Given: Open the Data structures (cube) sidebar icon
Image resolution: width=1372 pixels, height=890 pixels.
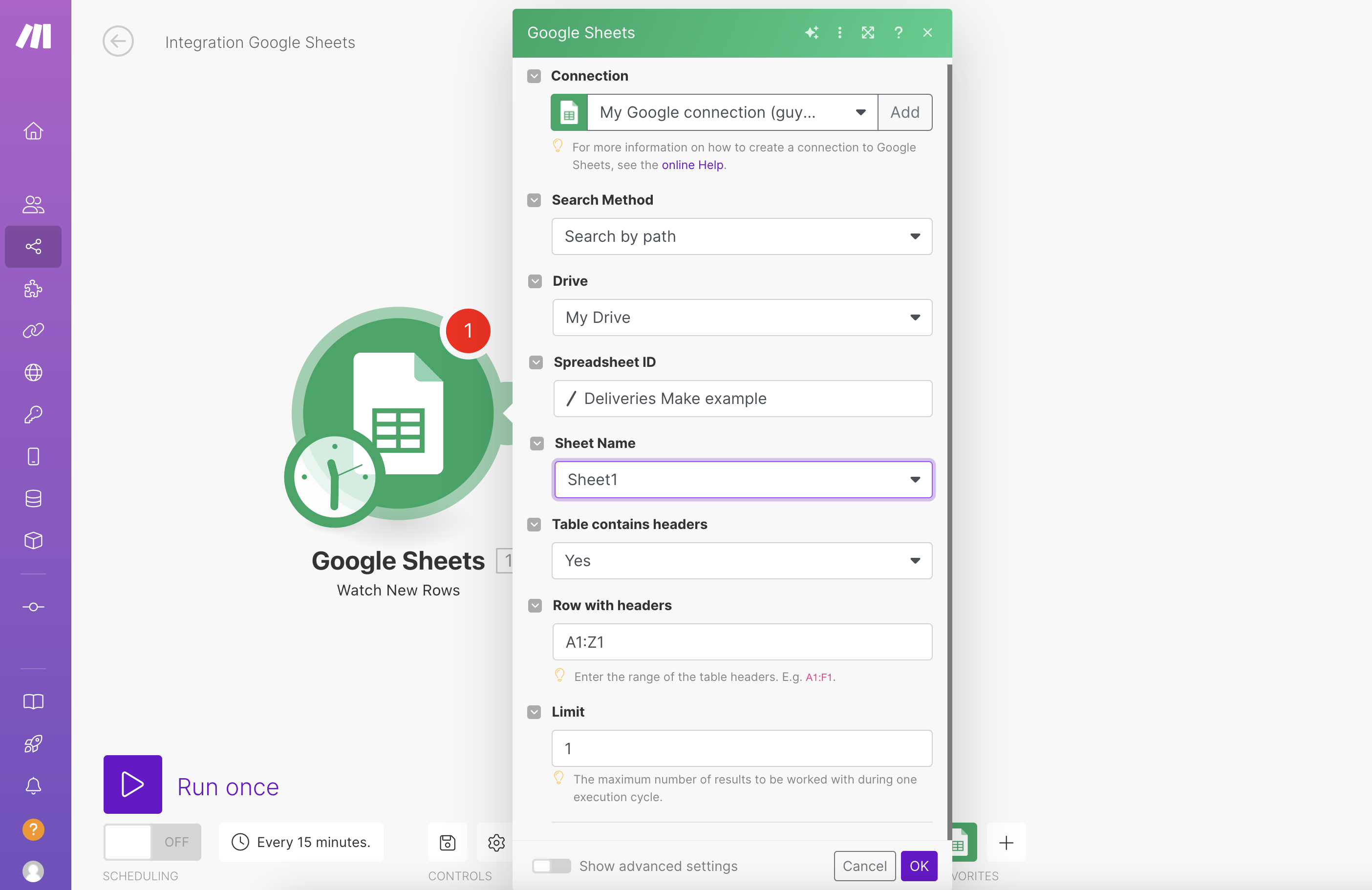Looking at the screenshot, I should 33,541.
